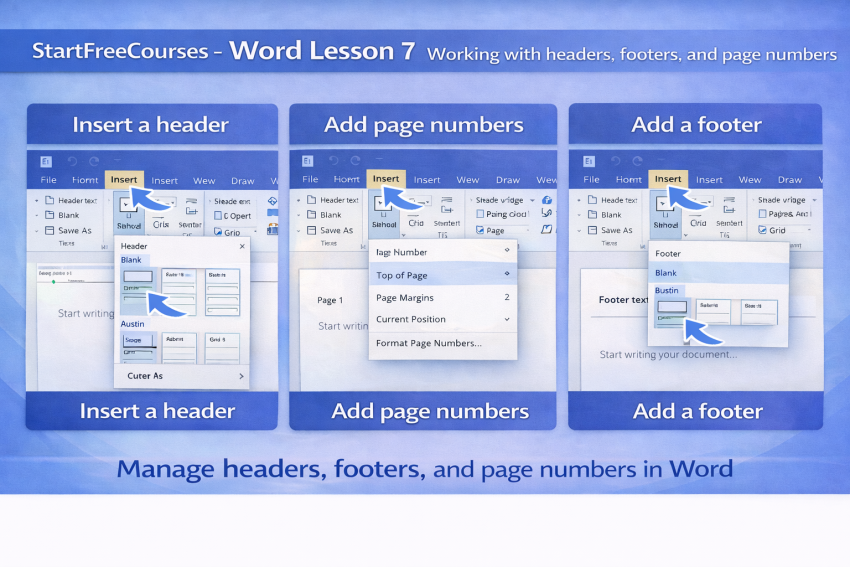Click the Sawe As icon in the Insert a header panel

49,230
